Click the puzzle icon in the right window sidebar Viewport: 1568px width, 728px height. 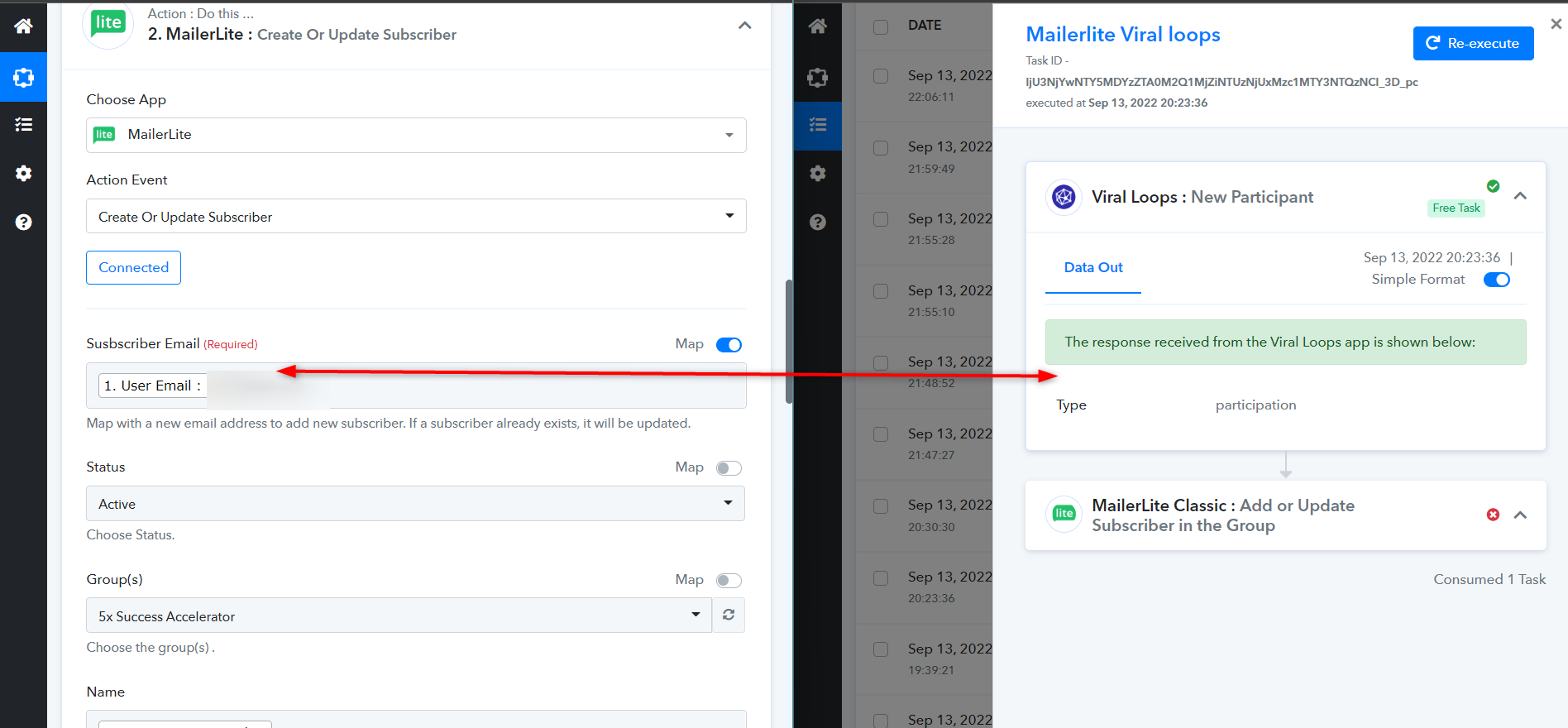[818, 77]
